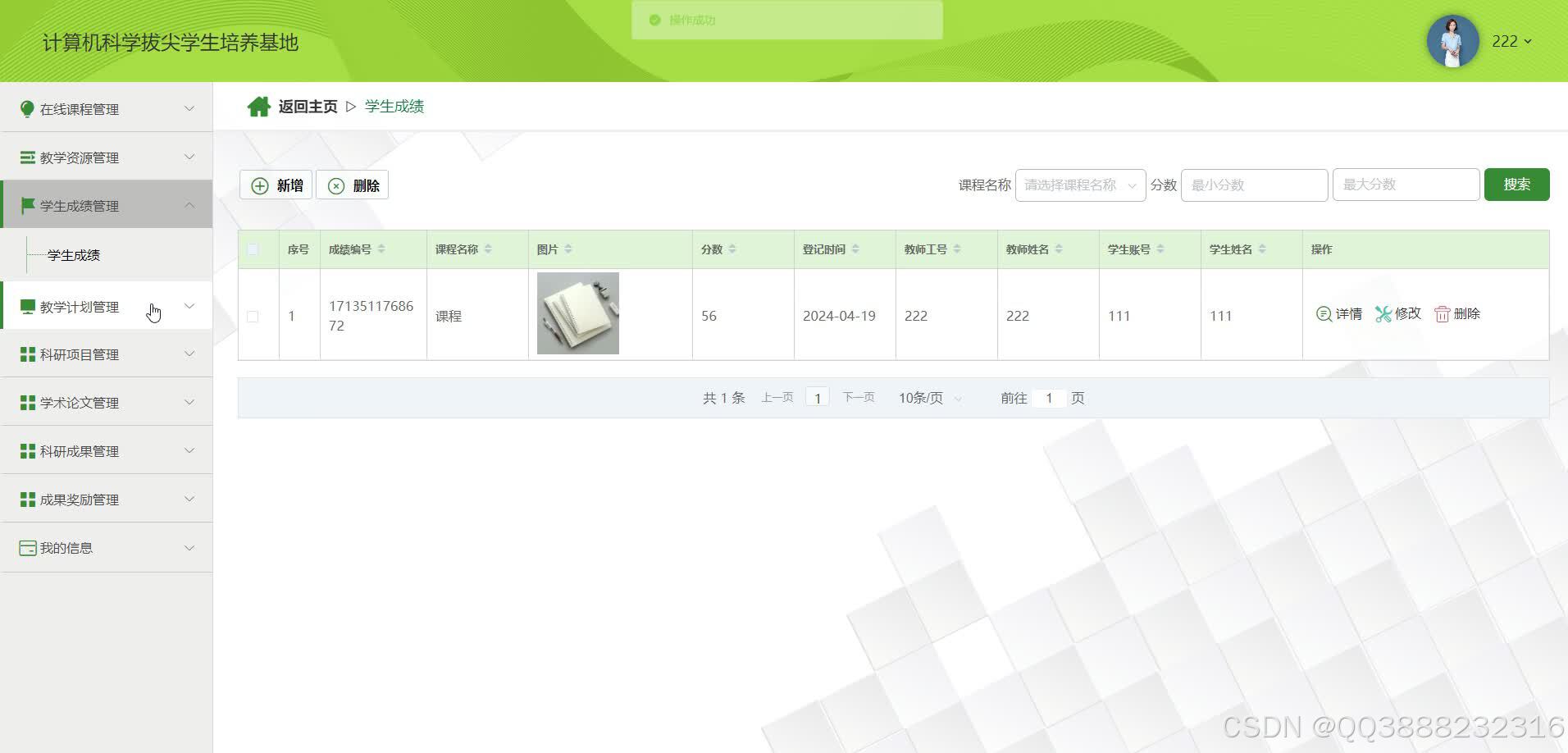Check the checkbox for row 1
The height and width of the screenshot is (753, 1568).
tap(253, 317)
